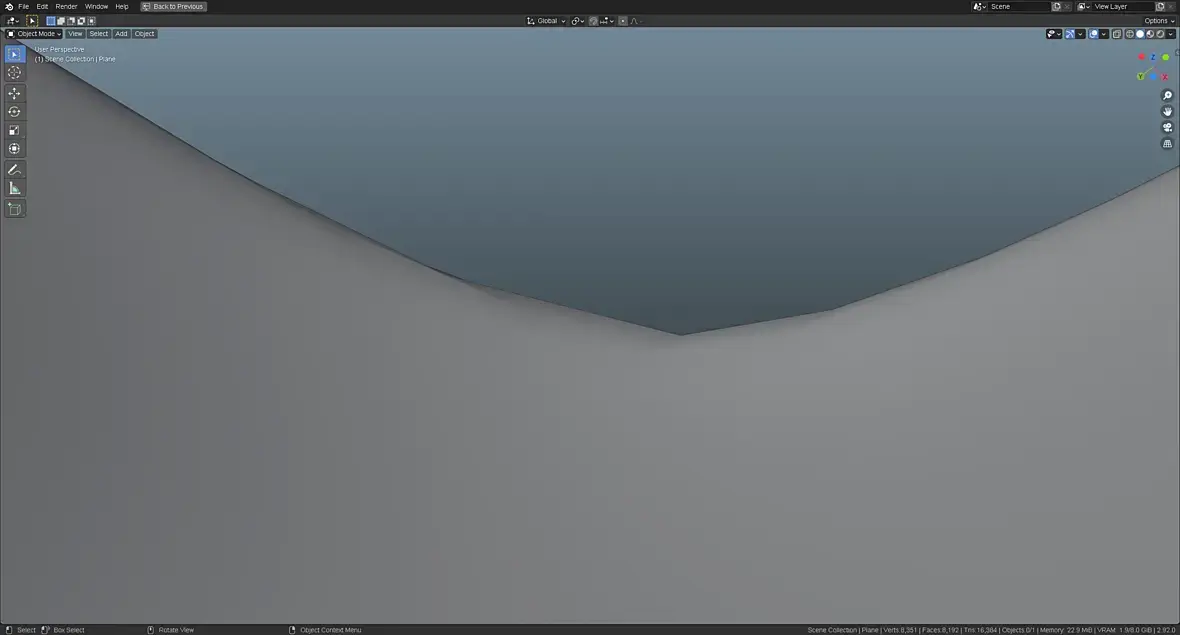
Task: Select the Select Box tool
Action: click(14, 54)
